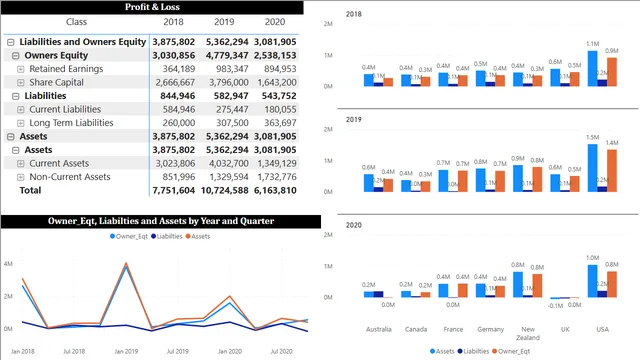Select Australia Assets bar in 2019 chart
Screen dimensions: 640x360
tap(369, 183)
